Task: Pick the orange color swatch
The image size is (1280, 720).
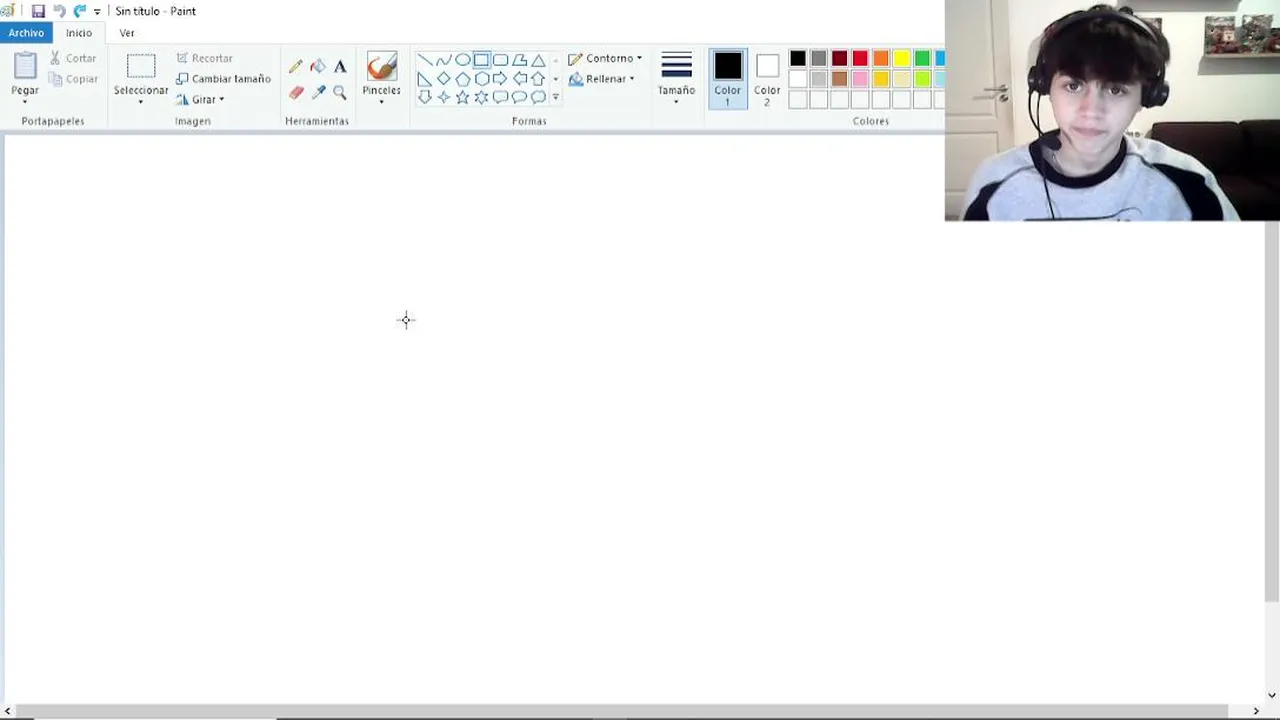Action: (x=881, y=59)
